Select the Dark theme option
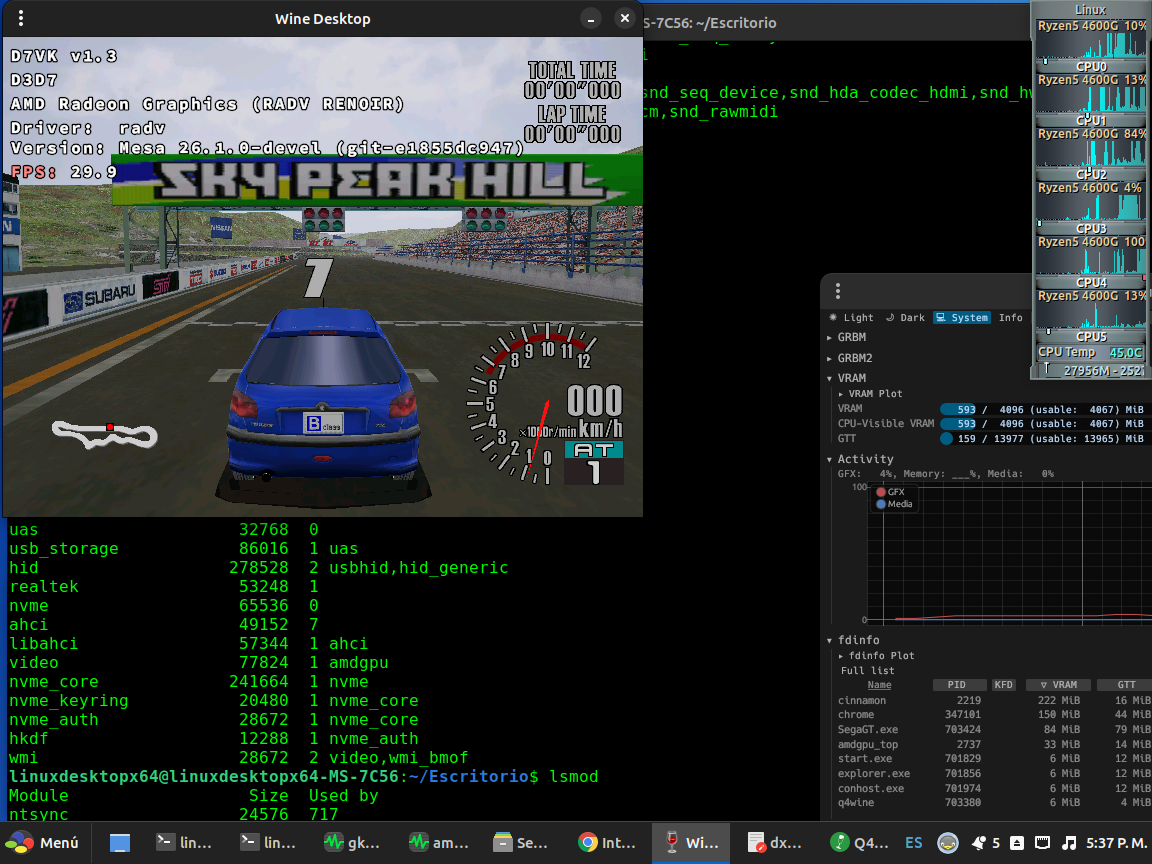The width and height of the screenshot is (1152, 864). [x=905, y=317]
